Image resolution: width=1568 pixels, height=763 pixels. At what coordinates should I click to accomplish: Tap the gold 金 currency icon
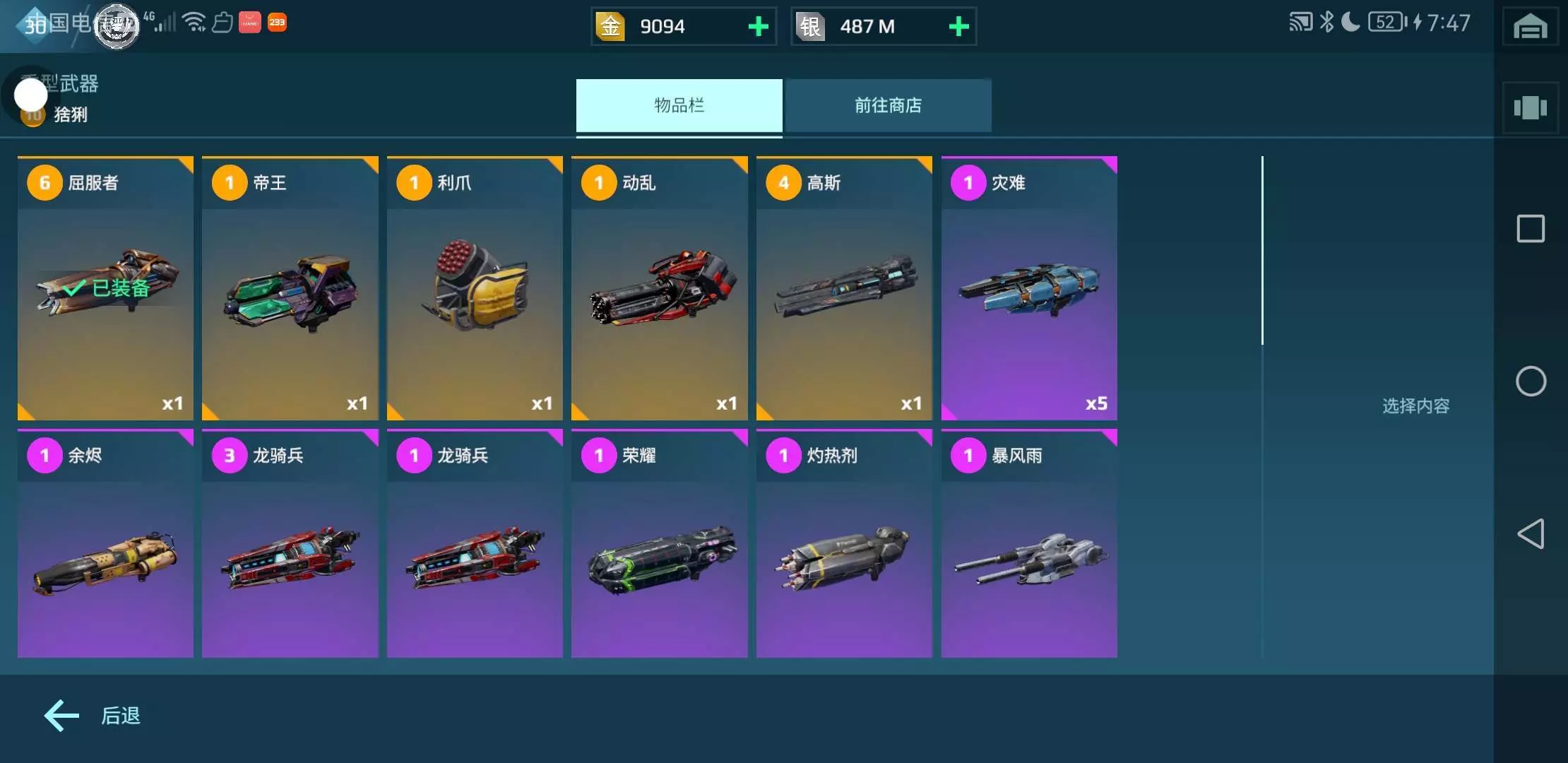[x=610, y=27]
